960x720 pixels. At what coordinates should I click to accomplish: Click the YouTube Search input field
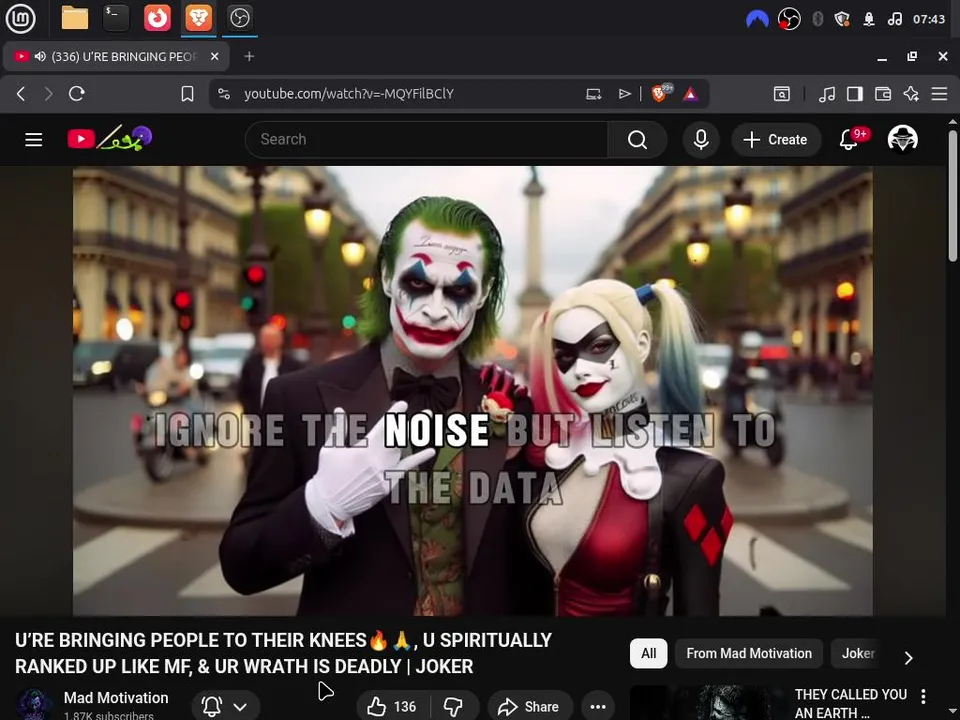pyautogui.click(x=426, y=140)
